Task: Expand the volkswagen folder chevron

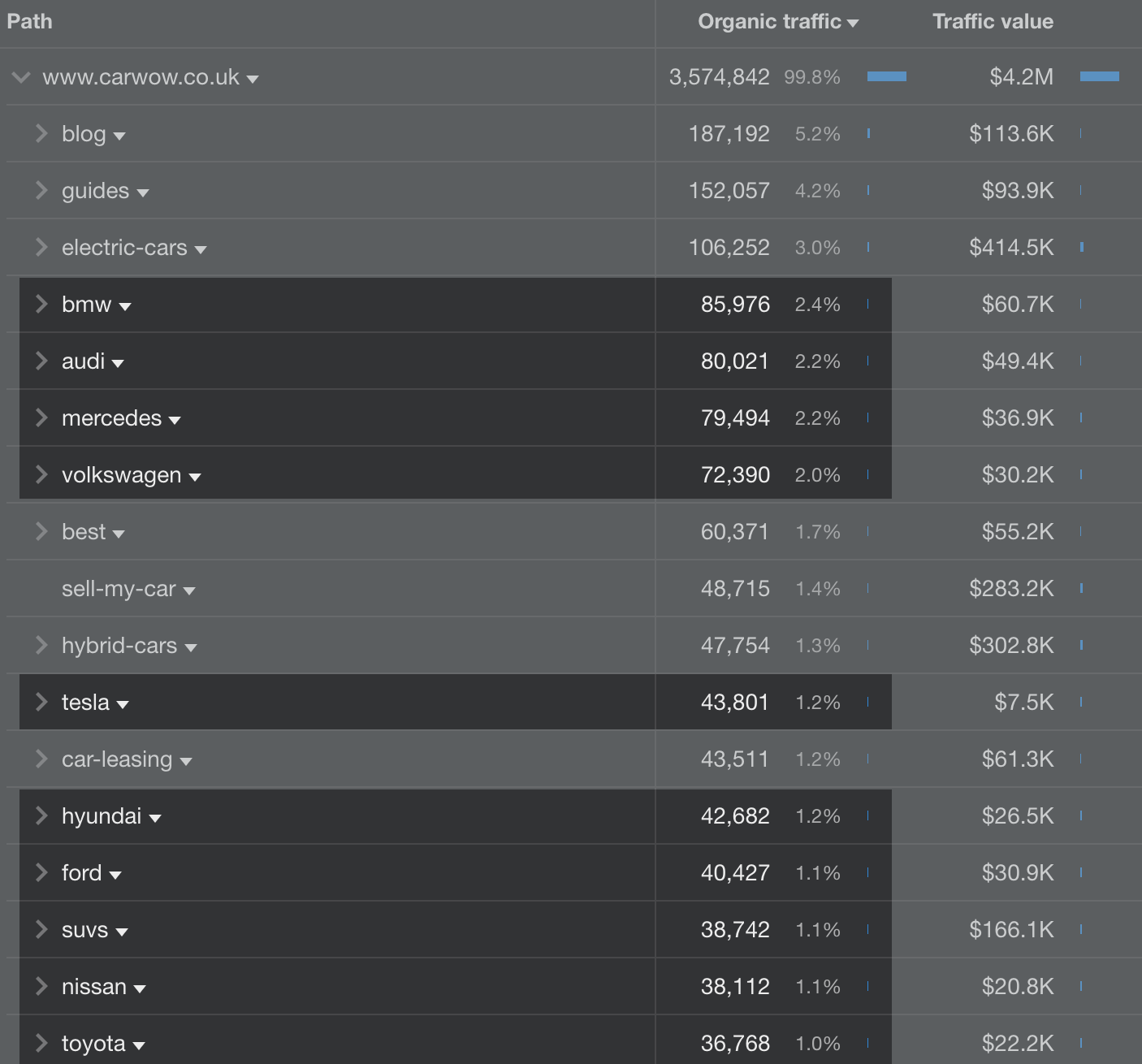Action: coord(41,475)
